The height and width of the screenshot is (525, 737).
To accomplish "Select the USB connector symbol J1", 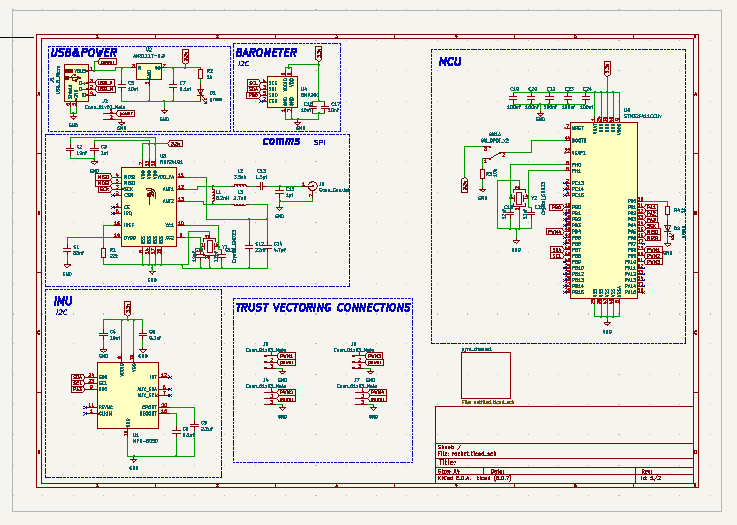I will point(76,83).
